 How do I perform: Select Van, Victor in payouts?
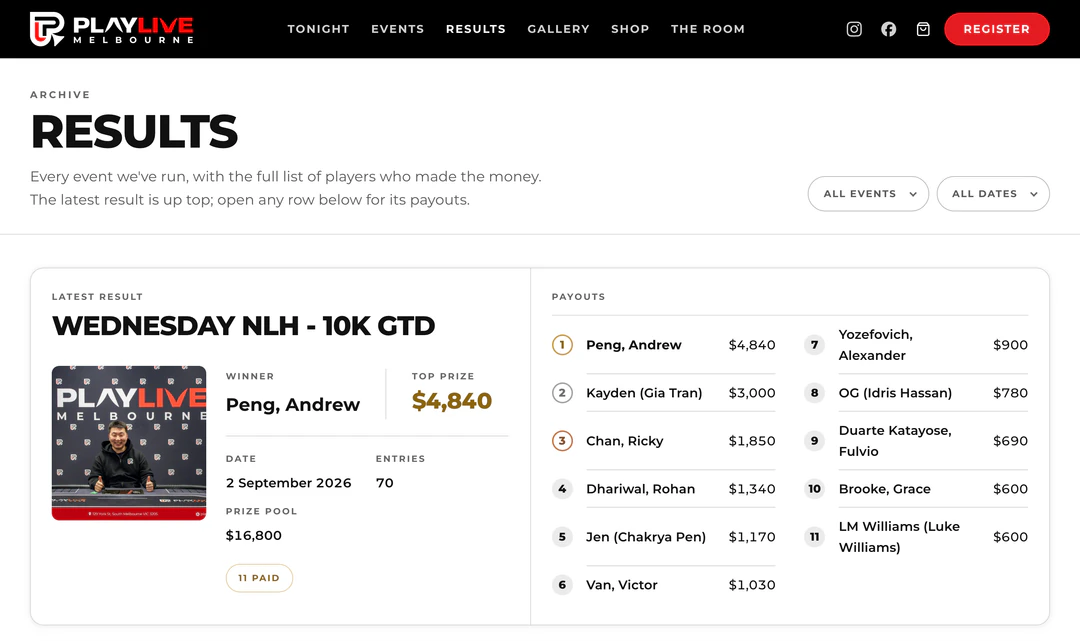(622, 585)
